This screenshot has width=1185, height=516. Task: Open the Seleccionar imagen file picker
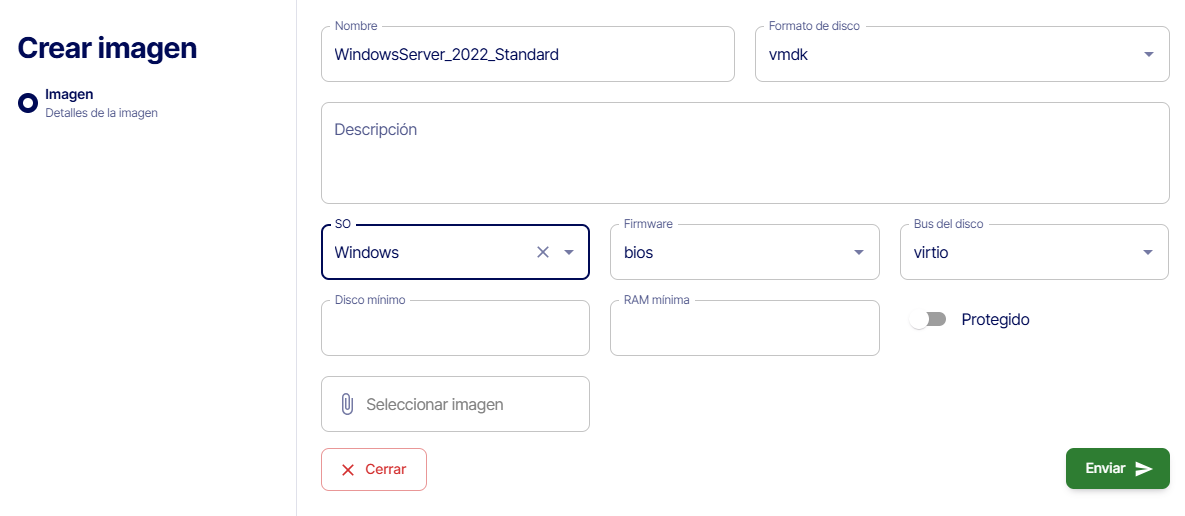(x=455, y=404)
